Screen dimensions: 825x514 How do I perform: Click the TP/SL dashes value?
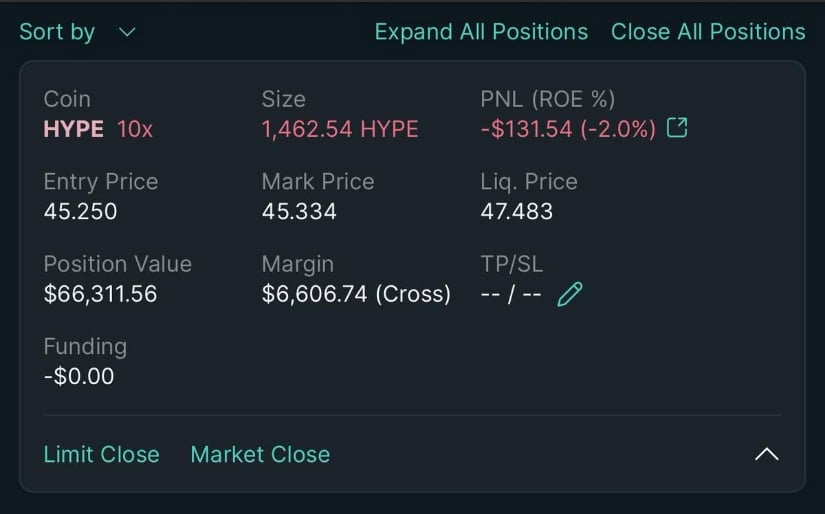click(511, 295)
